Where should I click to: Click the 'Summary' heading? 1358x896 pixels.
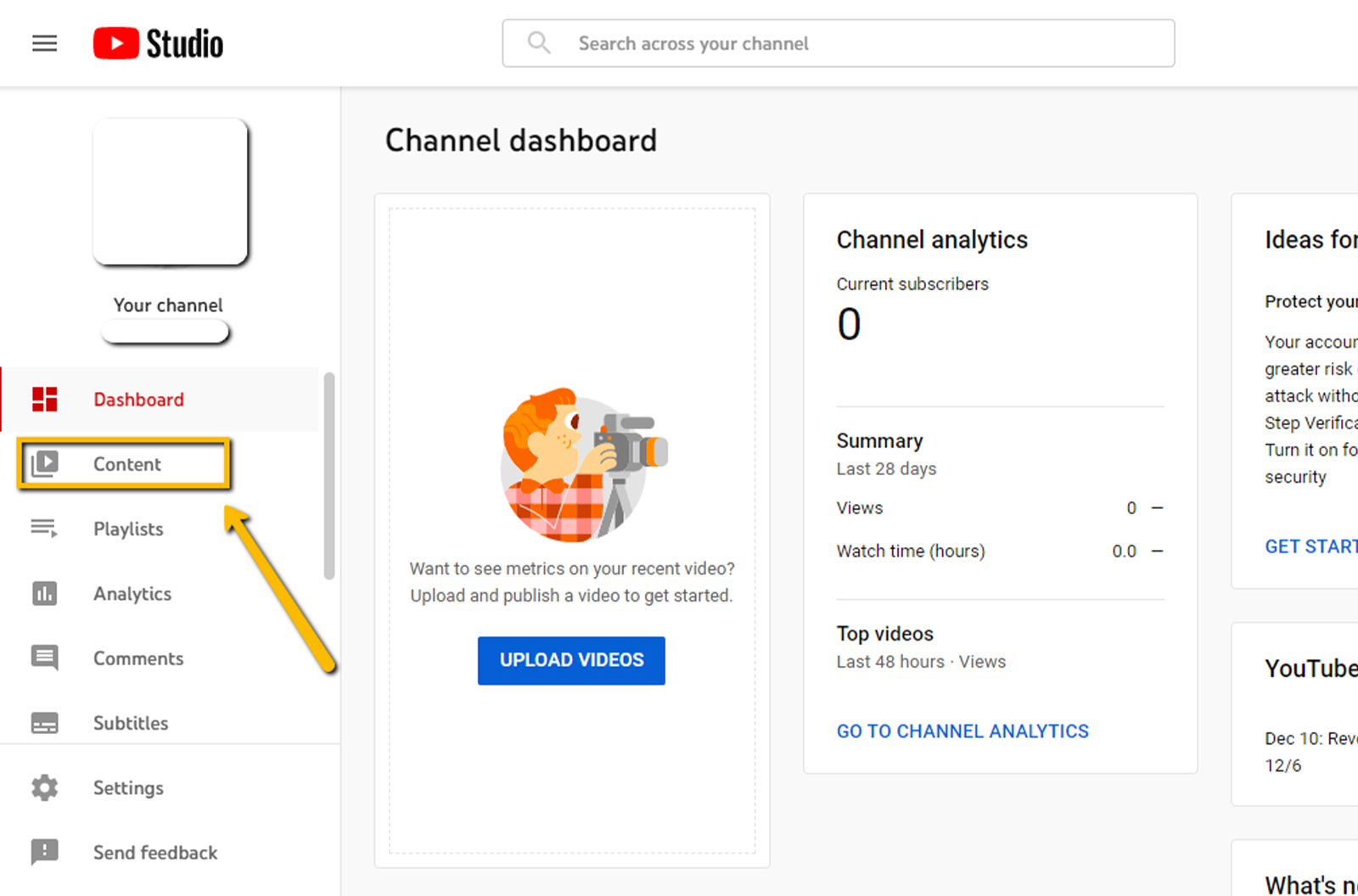(879, 440)
